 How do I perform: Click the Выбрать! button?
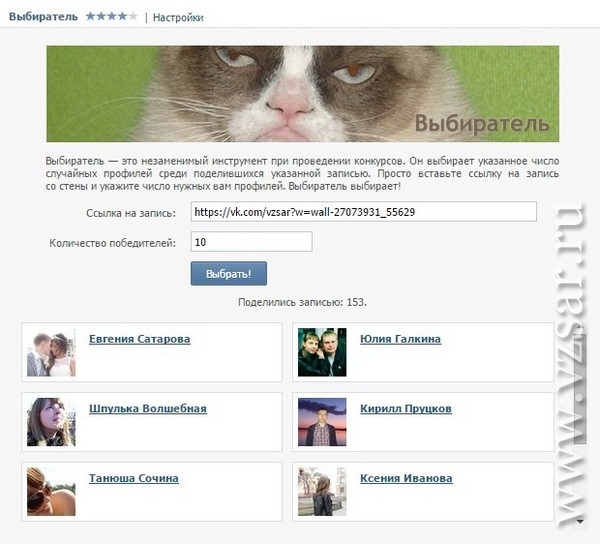[x=229, y=274]
